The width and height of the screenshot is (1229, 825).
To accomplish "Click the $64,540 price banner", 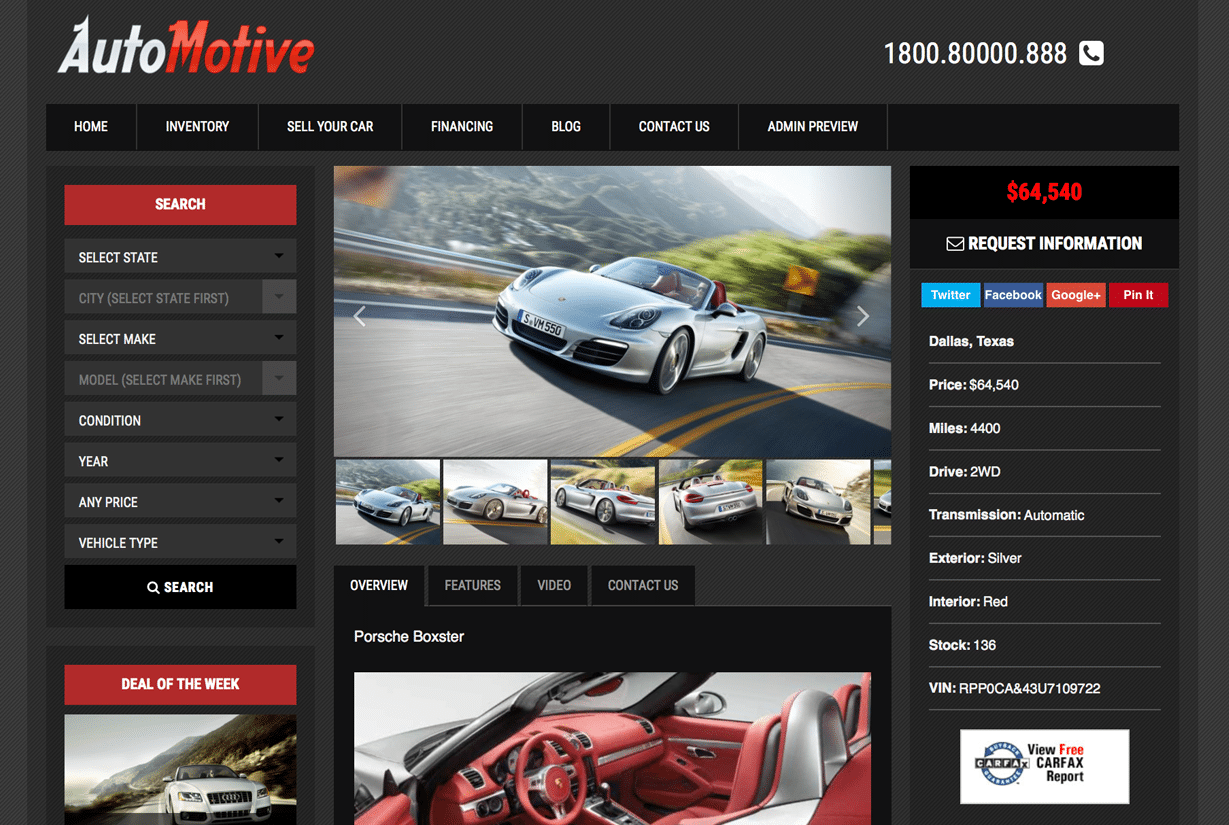I will (1044, 192).
